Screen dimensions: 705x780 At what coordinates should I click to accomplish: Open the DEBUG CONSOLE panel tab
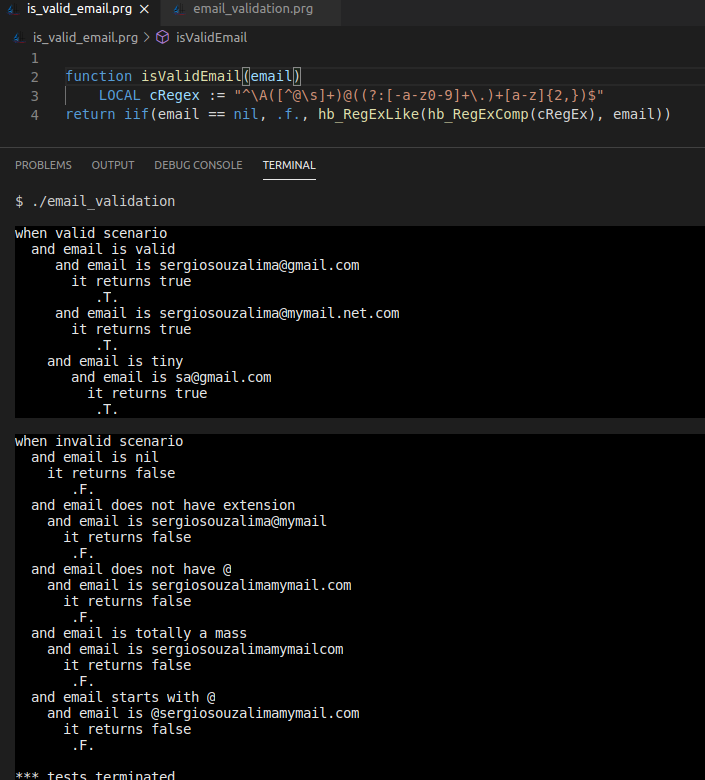point(198,165)
